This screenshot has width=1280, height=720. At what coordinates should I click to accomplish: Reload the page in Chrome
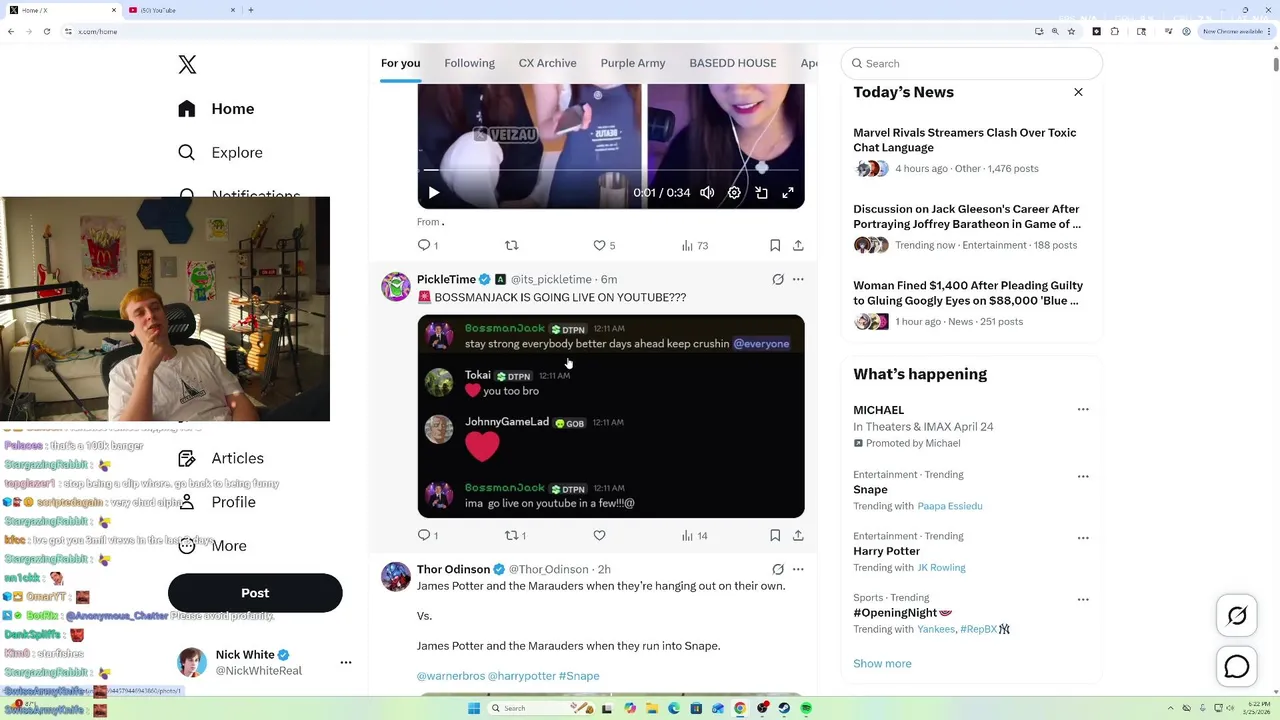coord(47,31)
